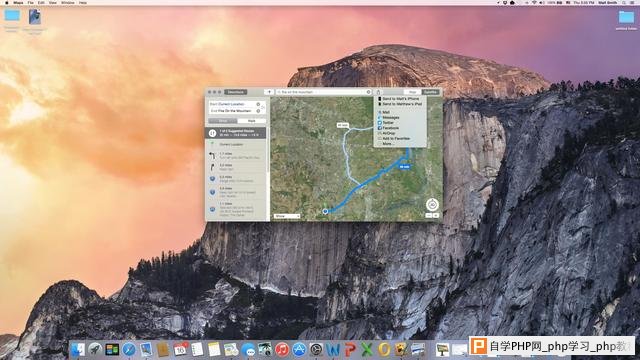Open Microsoft Outlook from the Dock
The height and width of the screenshot is (360, 640).
384,350
